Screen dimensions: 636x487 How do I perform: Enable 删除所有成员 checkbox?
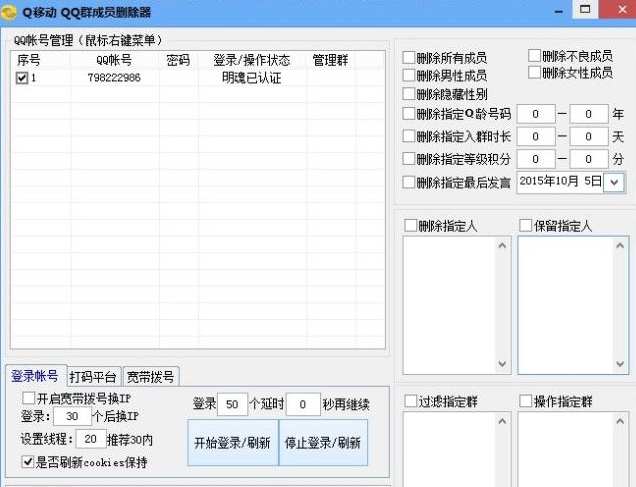click(409, 58)
